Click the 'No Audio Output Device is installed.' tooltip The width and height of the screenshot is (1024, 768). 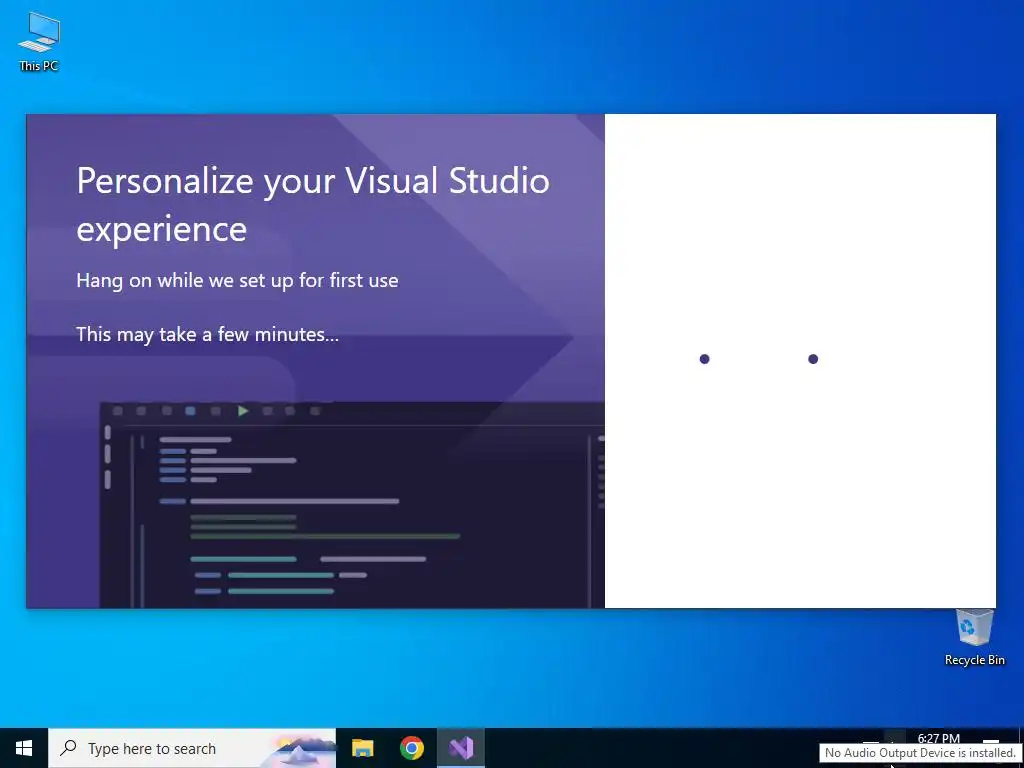(x=920, y=753)
